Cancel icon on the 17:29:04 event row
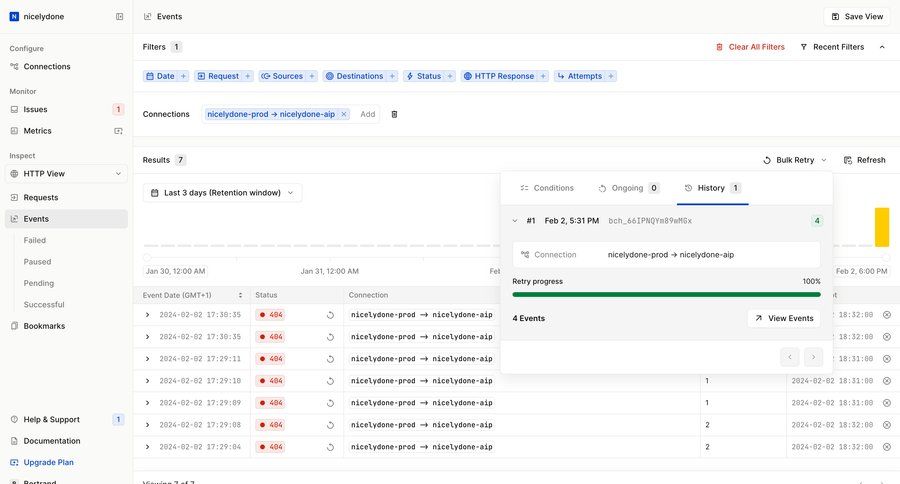Viewport: 900px width, 484px height. 887,447
